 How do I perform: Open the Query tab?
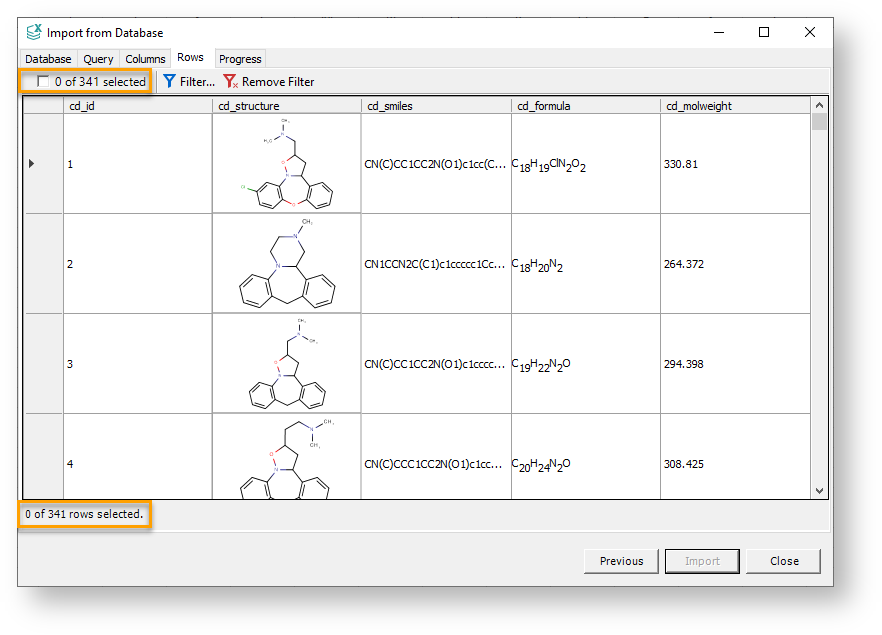pos(98,59)
